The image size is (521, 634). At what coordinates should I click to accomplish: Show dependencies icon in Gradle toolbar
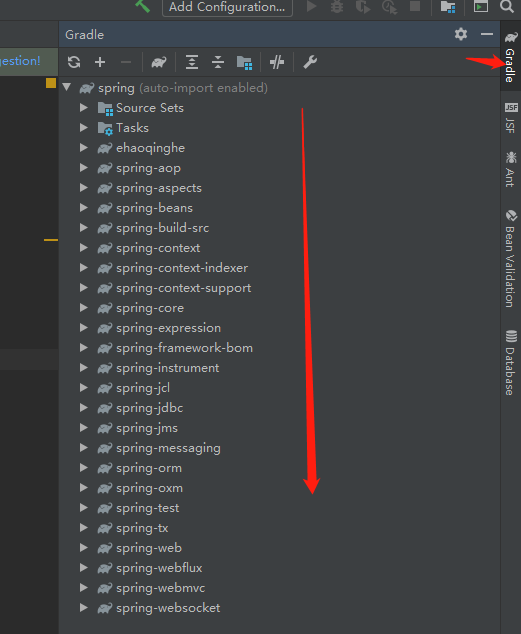245,62
